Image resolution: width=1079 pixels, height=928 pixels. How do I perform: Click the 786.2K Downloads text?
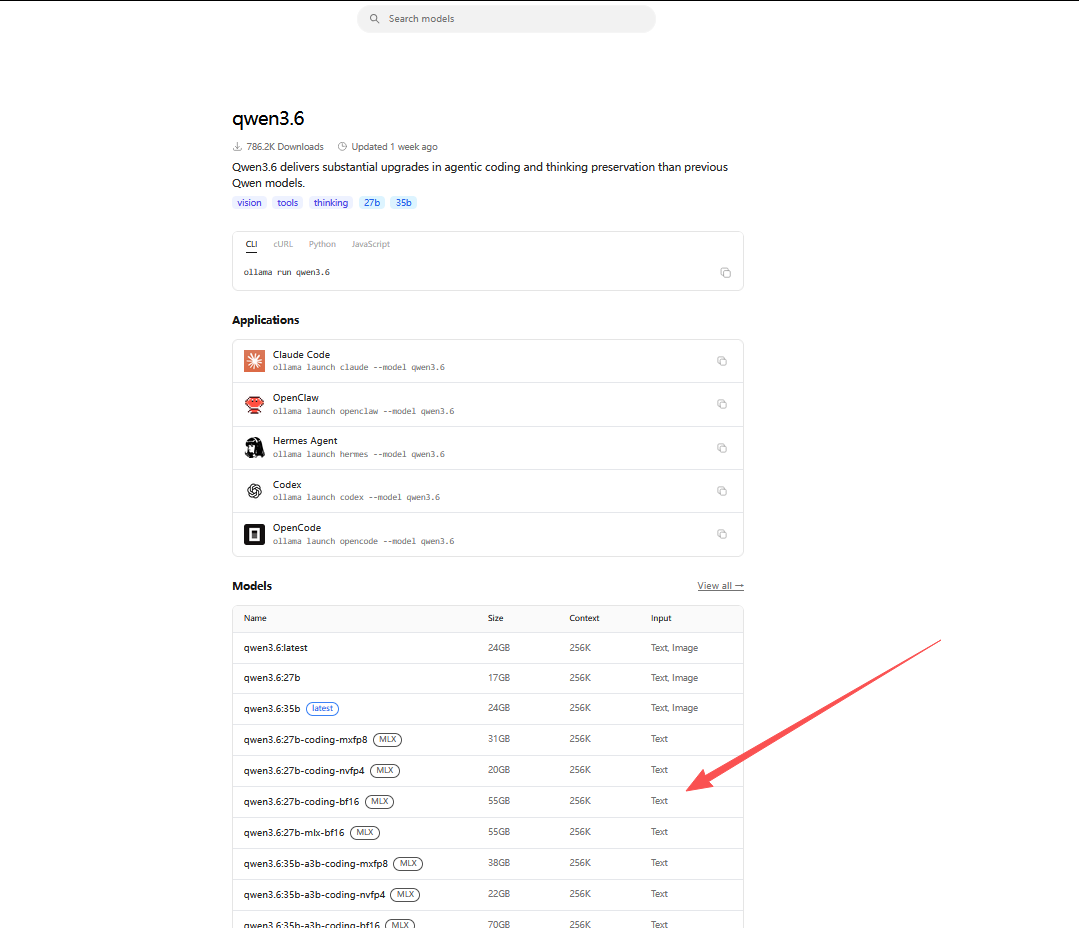(x=285, y=147)
